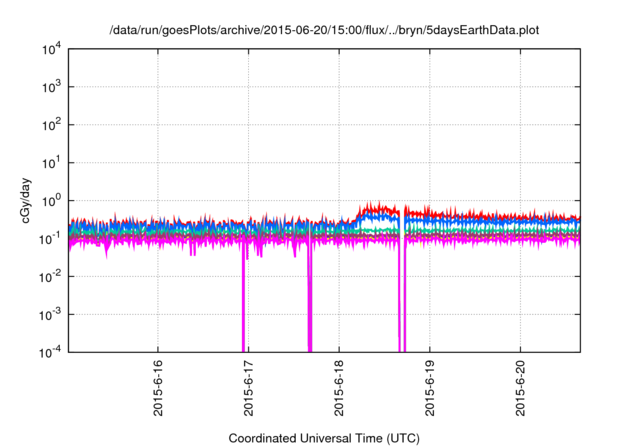Select the cGy/day y-axis label
Viewport: 640px width, 448px height.
click(26, 200)
